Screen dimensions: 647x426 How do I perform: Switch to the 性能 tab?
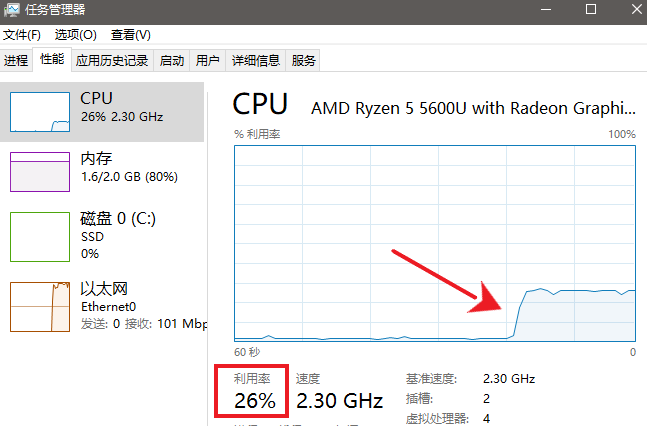point(52,59)
